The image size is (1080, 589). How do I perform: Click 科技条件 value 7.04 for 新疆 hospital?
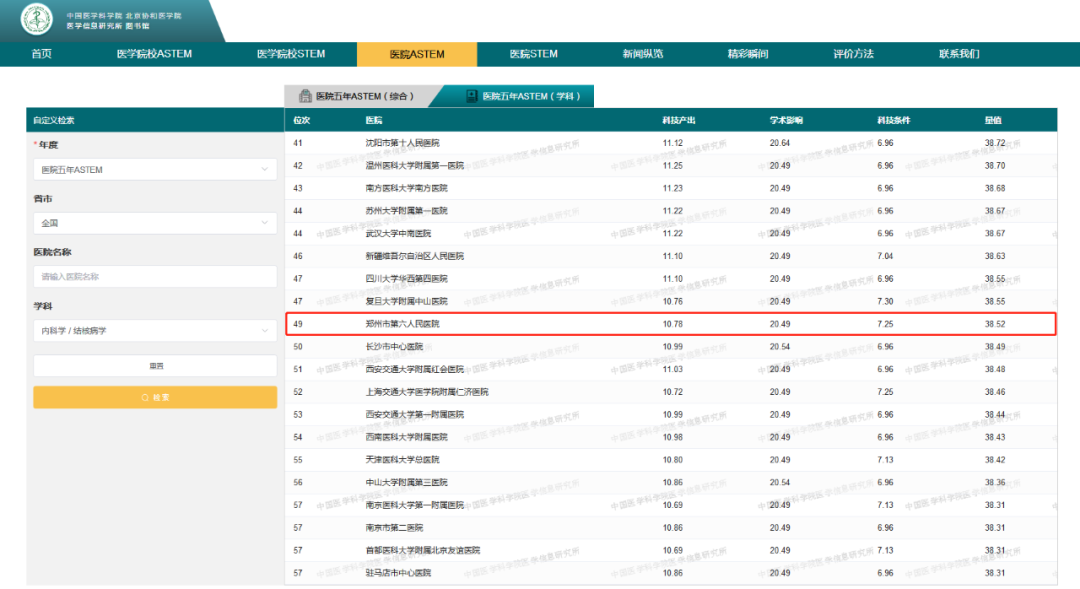(885, 256)
